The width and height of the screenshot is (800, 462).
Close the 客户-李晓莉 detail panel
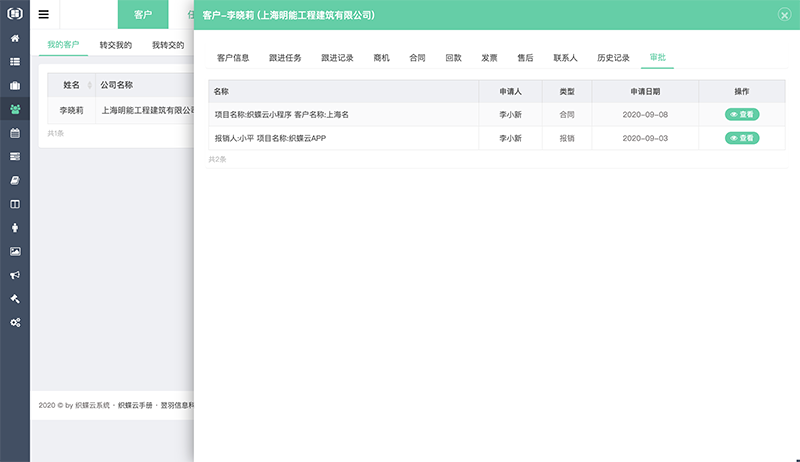click(x=784, y=15)
